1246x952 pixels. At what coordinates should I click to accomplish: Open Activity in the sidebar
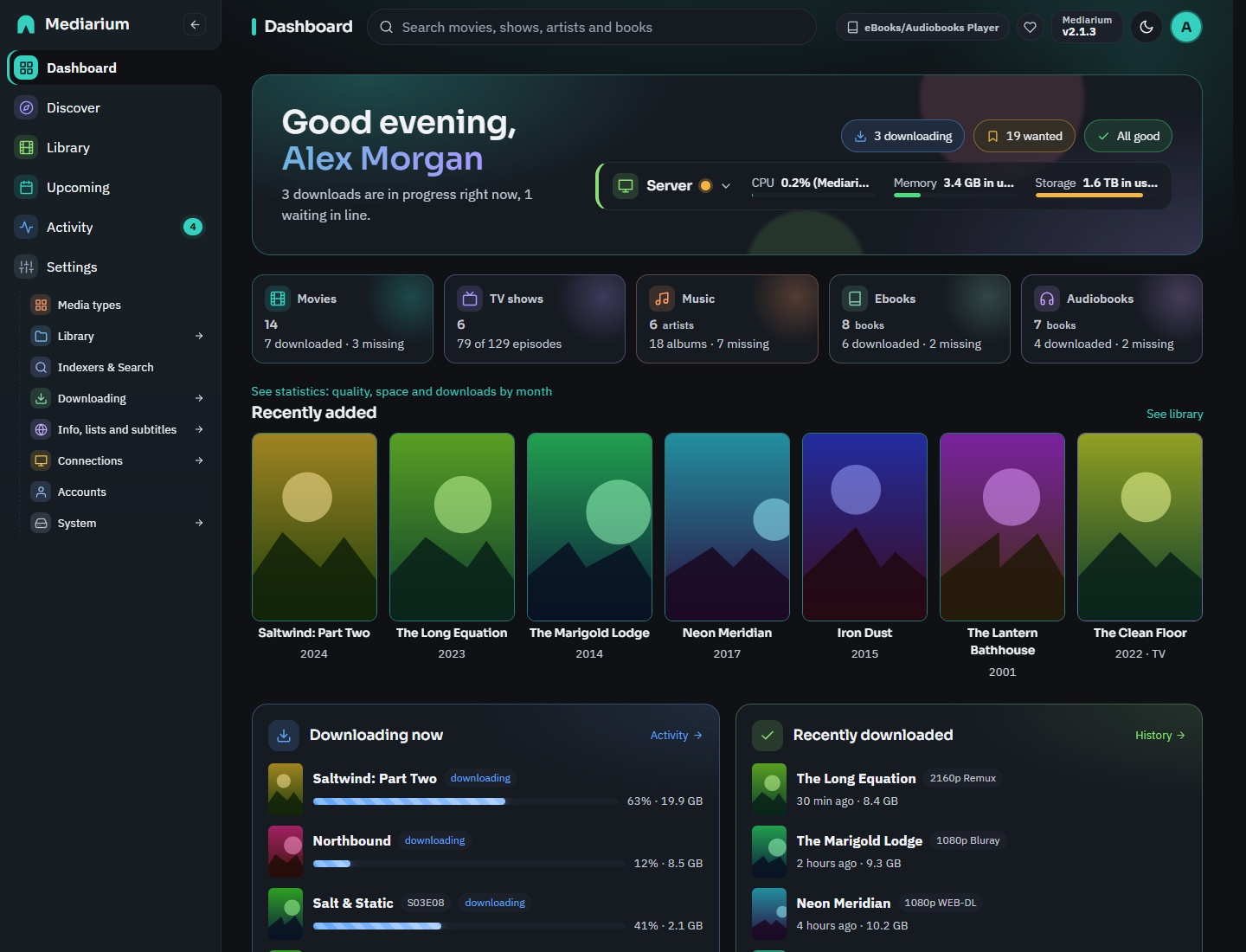click(x=111, y=228)
